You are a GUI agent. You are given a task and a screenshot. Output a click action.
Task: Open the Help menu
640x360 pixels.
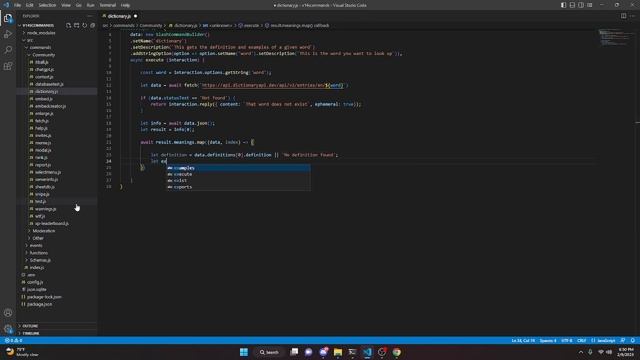click(x=125, y=5)
